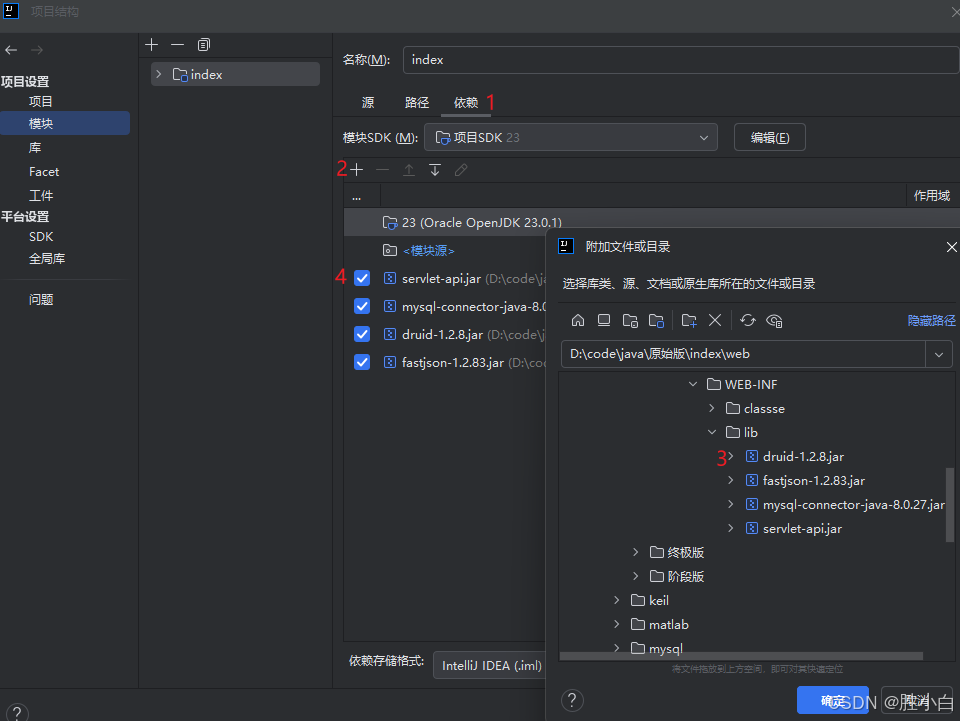Uncheck the servlet-api.jar dependency checkbox
This screenshot has height=721, width=960.
click(x=362, y=278)
